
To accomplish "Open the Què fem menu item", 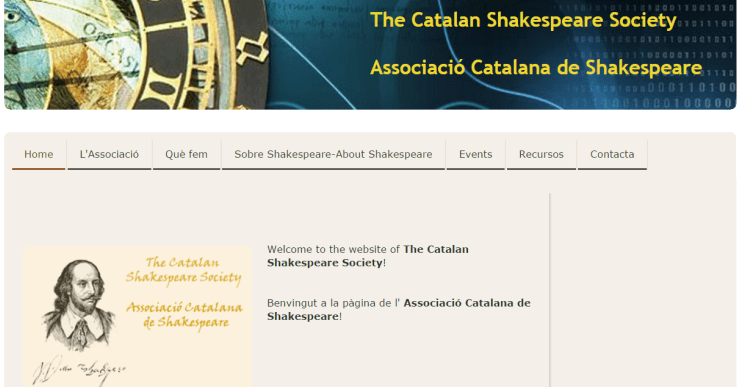I will (x=186, y=154).
